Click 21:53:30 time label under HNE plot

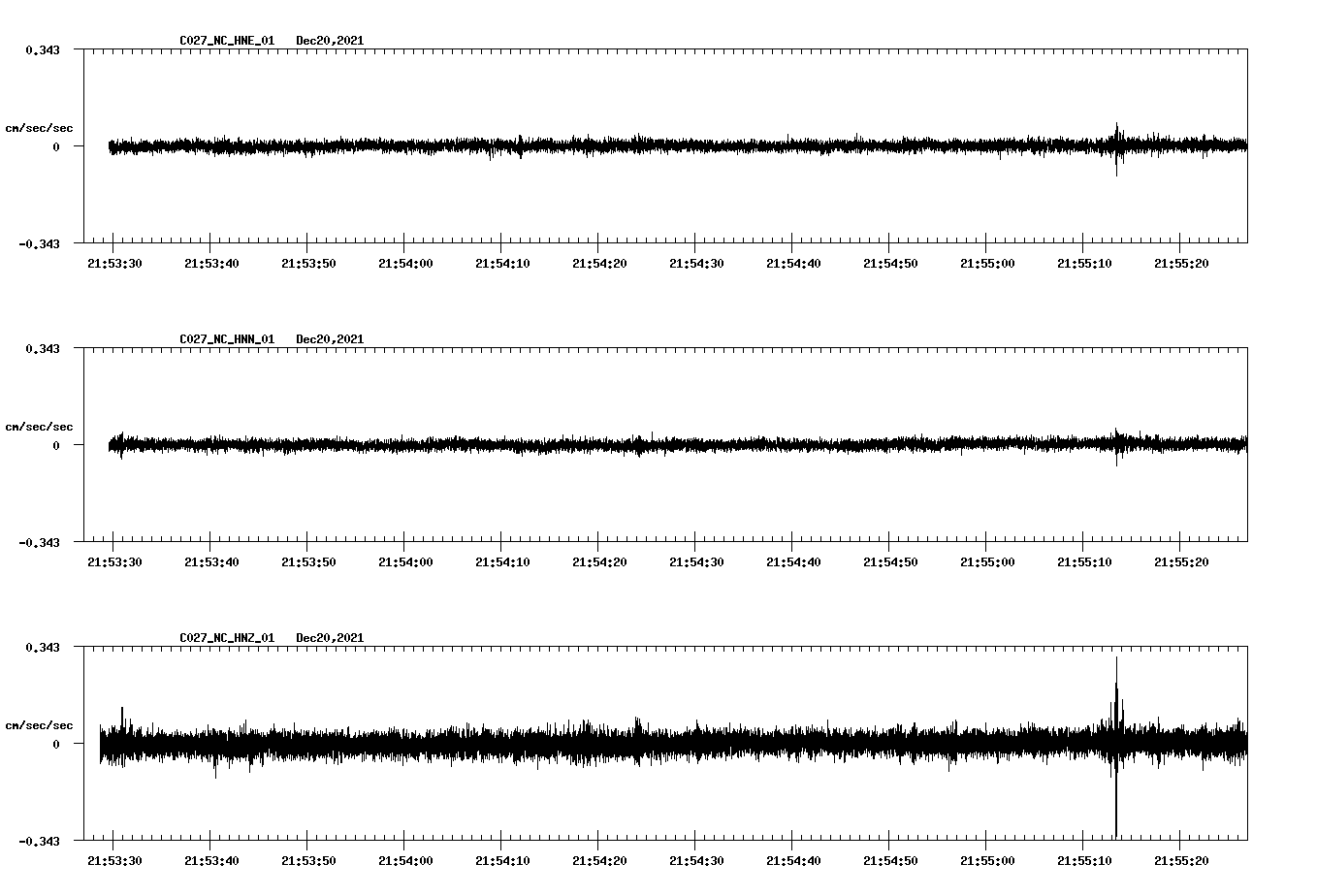[114, 263]
